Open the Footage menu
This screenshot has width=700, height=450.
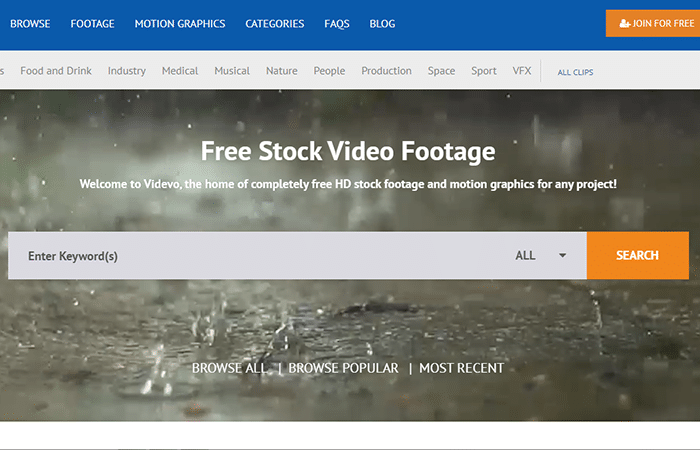click(92, 24)
